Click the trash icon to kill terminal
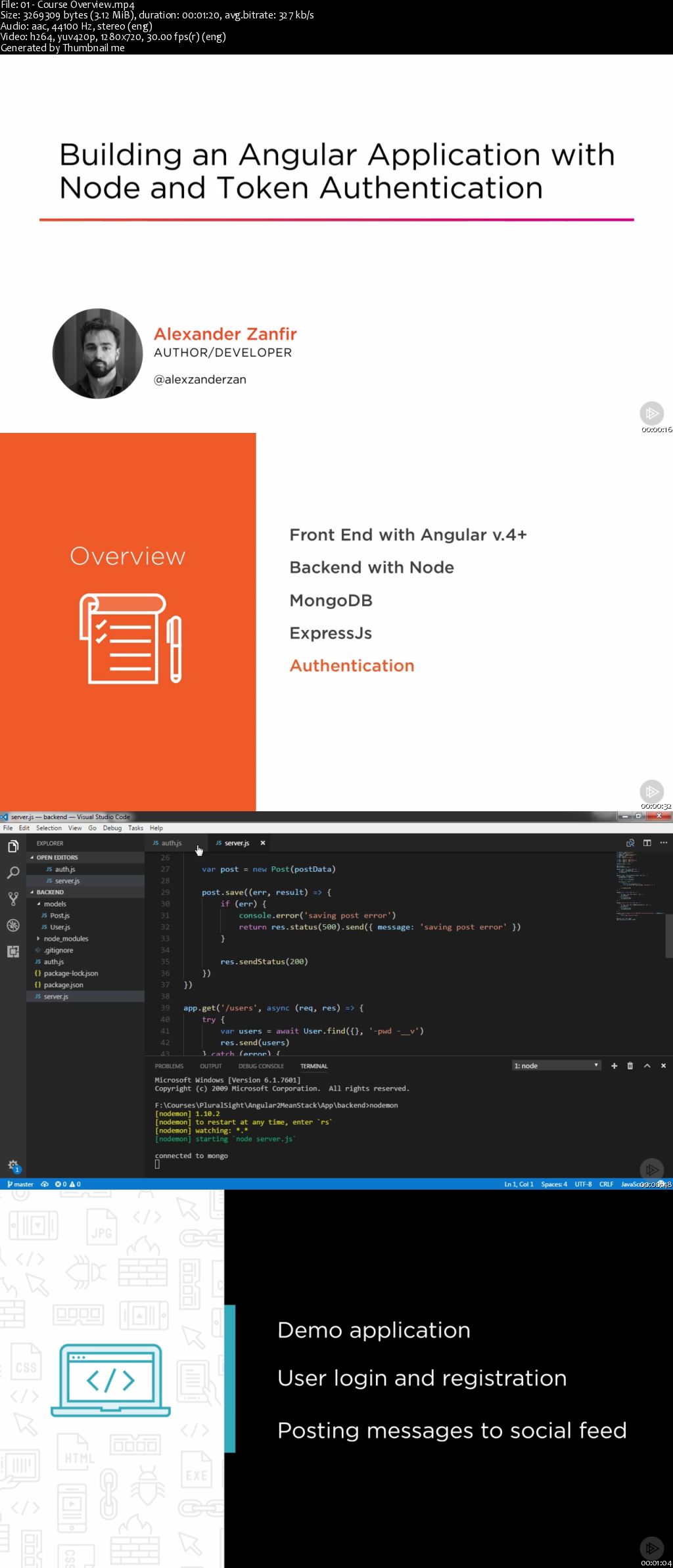The height and width of the screenshot is (1568, 673). tap(630, 1065)
